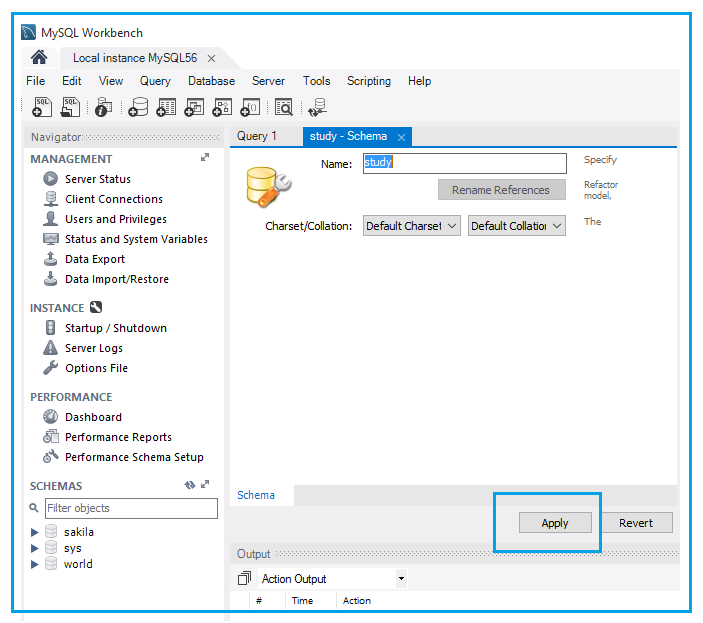Image resolution: width=703 pixels, height=623 pixels.
Task: Expand the sakila schema
Action: click(x=35, y=532)
